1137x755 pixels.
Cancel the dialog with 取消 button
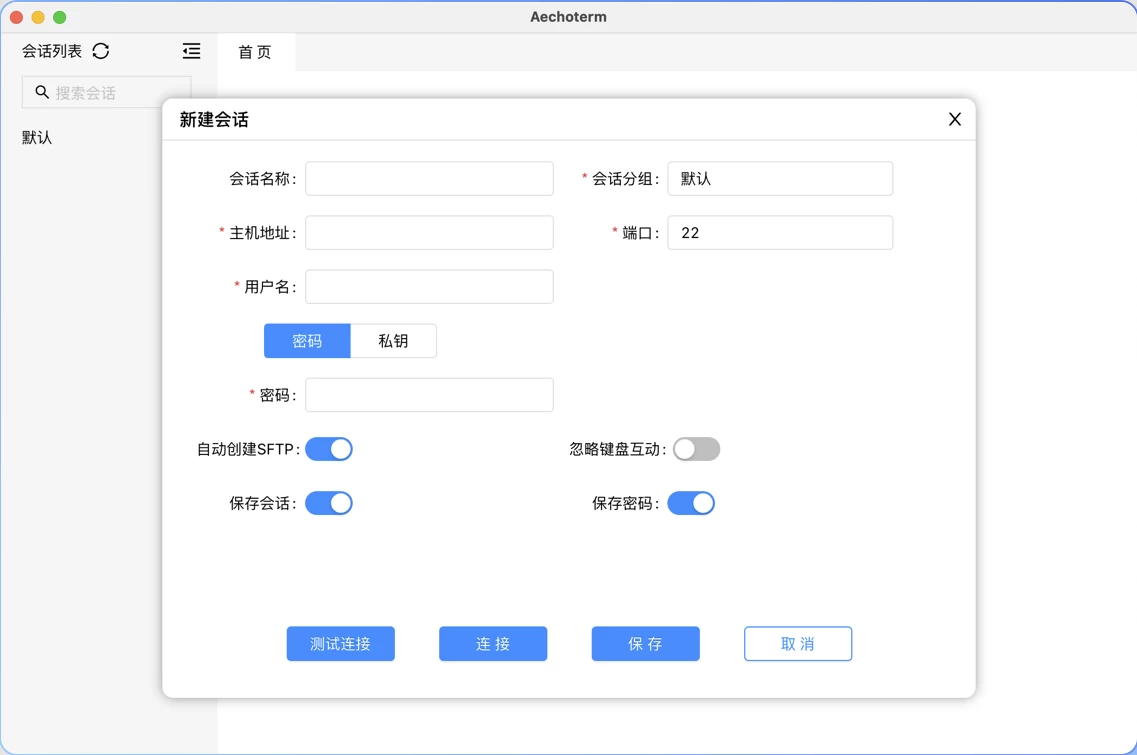[797, 644]
